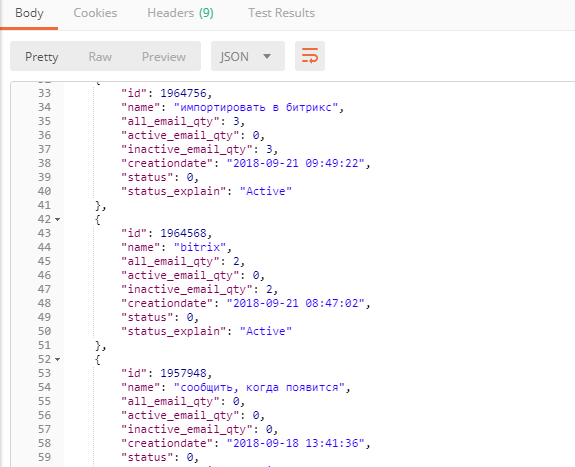
Task: Click line number 45 in gutter
Action: tap(44, 261)
